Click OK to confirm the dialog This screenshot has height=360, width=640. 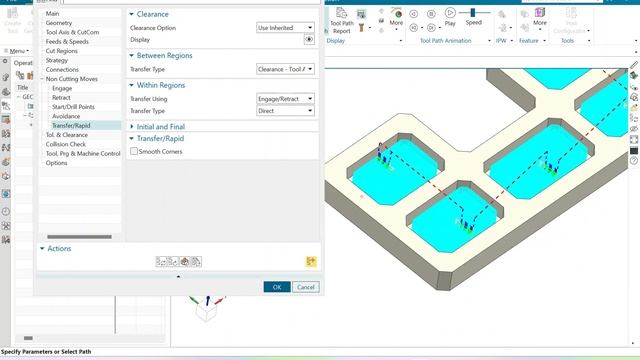pos(277,287)
